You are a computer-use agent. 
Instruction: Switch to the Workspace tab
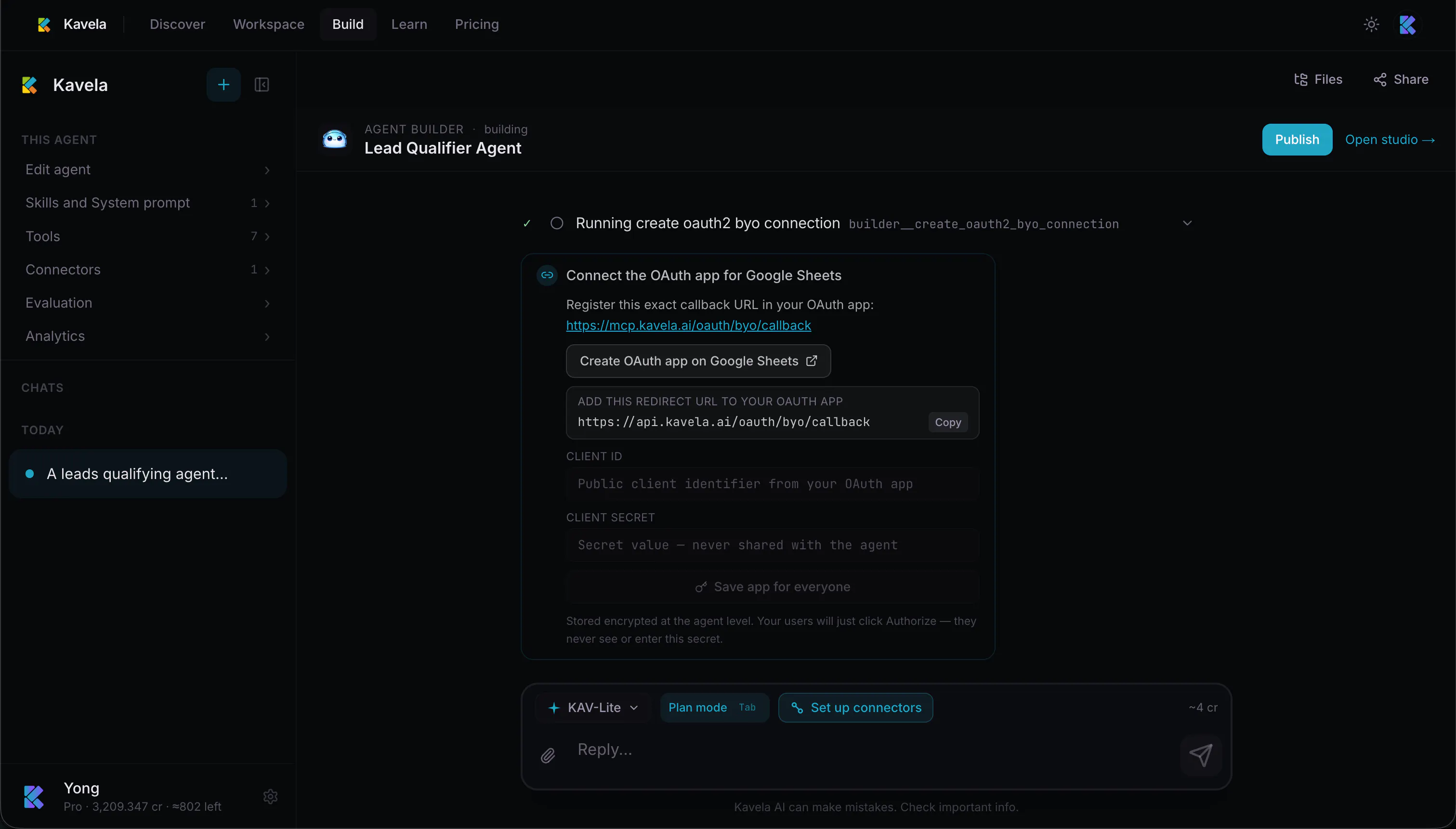[268, 25]
